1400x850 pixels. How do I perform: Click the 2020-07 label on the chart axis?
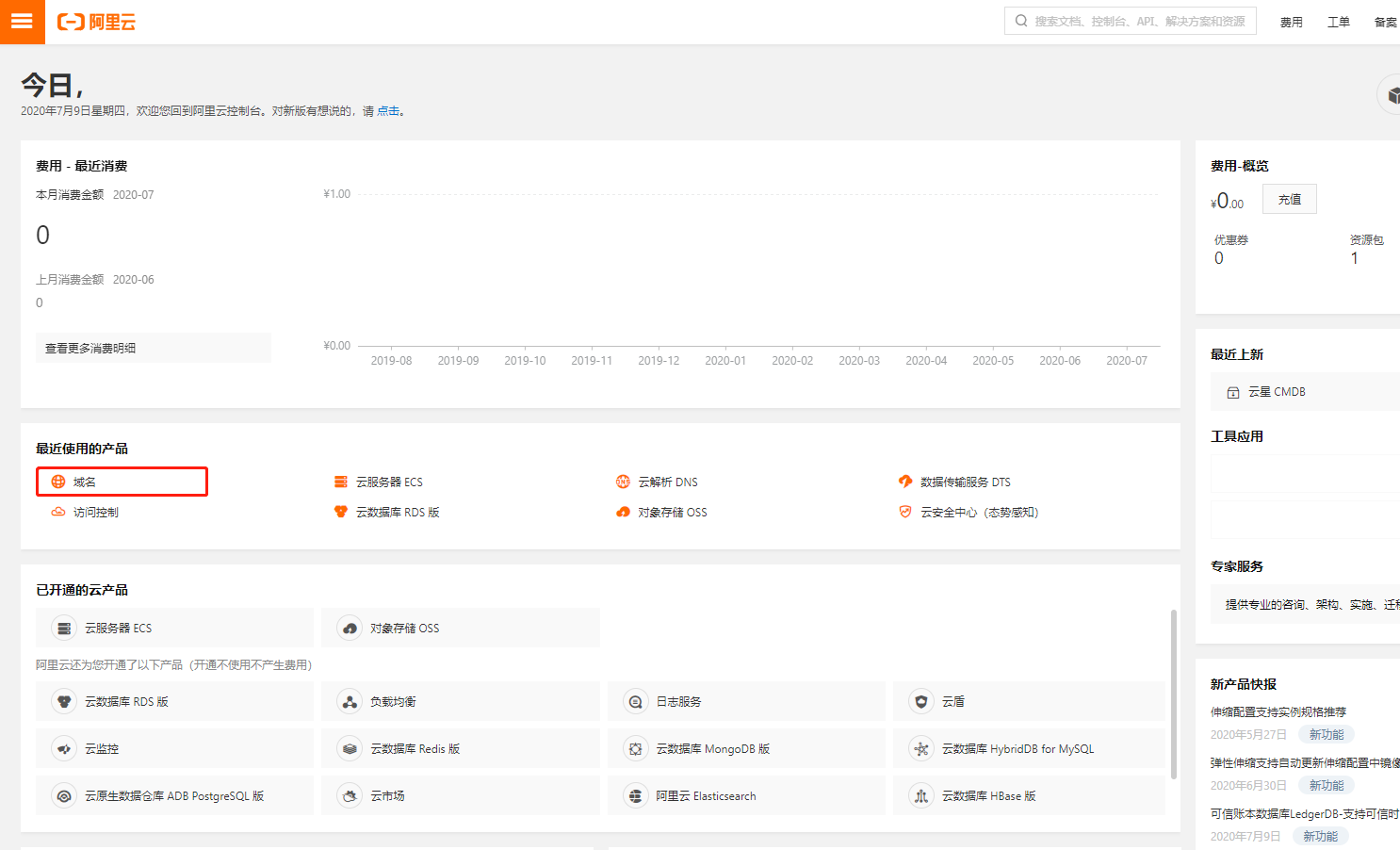click(1127, 361)
